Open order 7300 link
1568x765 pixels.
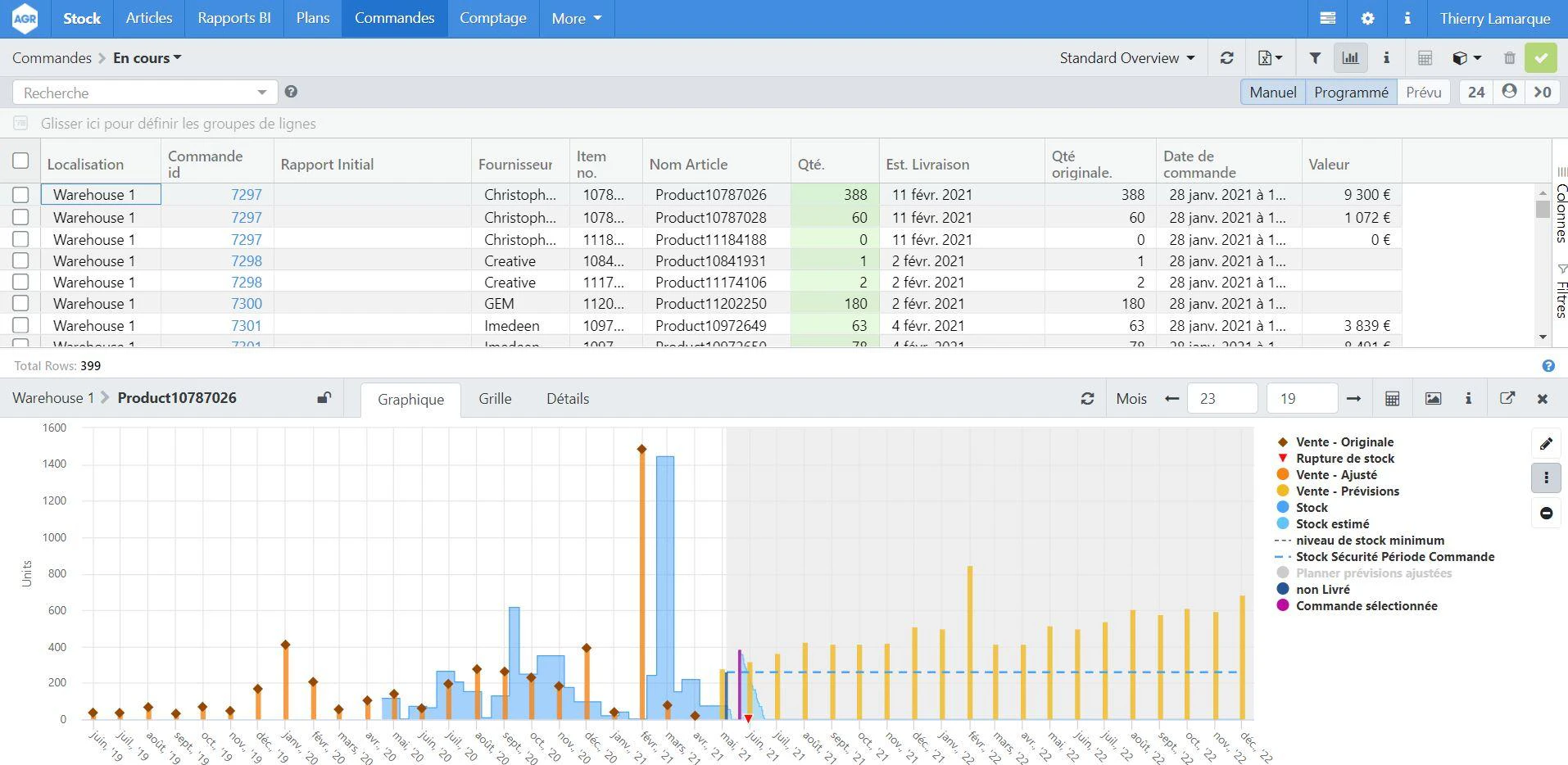pyautogui.click(x=247, y=303)
